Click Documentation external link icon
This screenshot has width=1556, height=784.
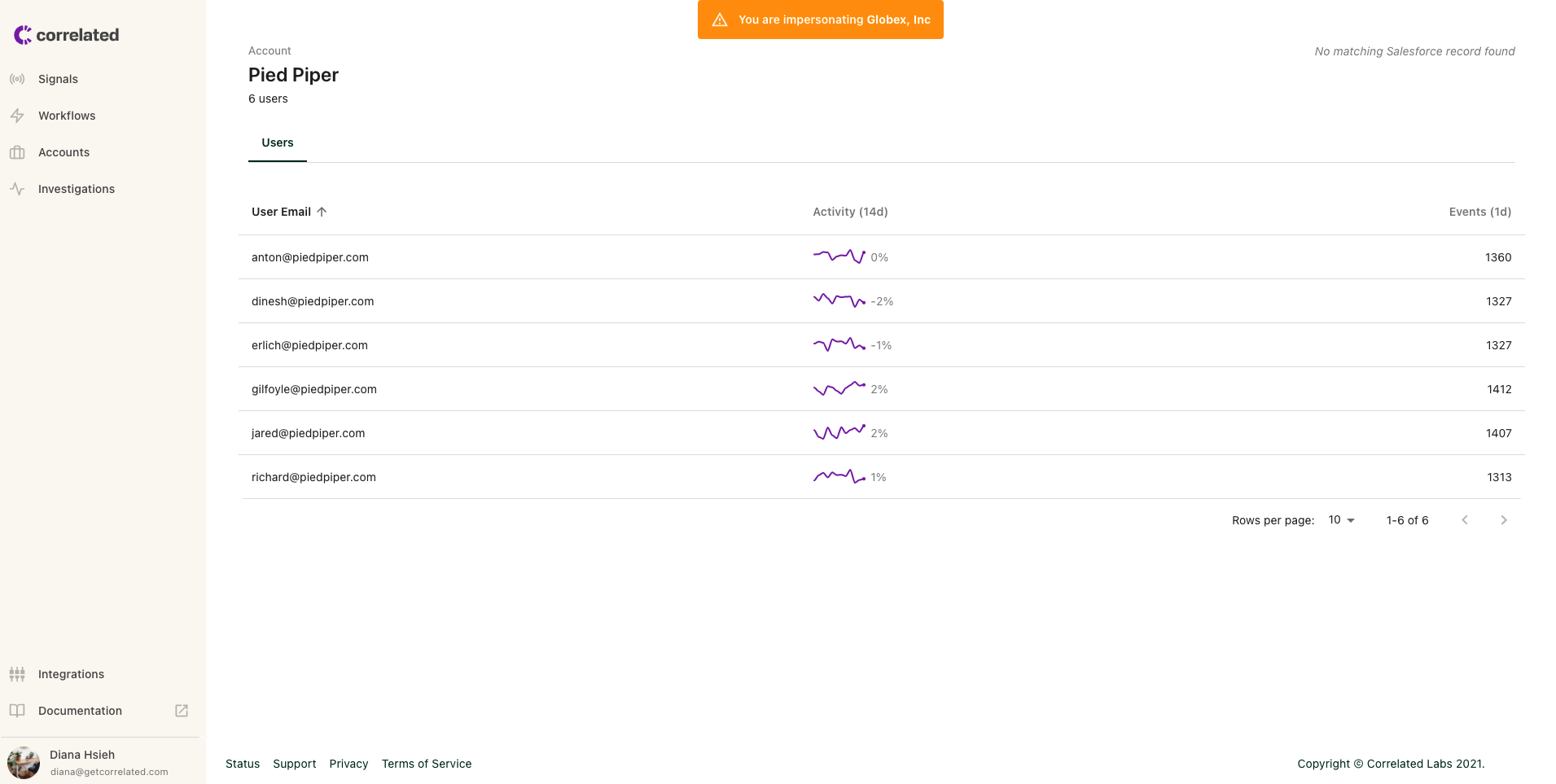(182, 711)
